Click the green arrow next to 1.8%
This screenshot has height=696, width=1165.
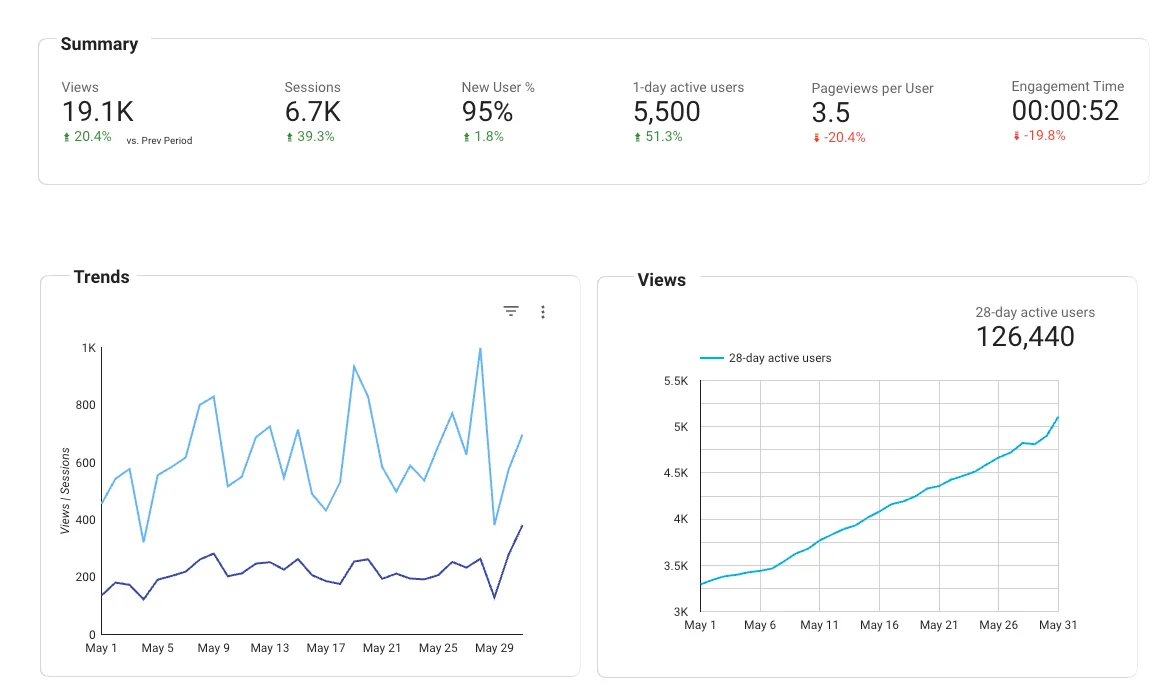466,137
